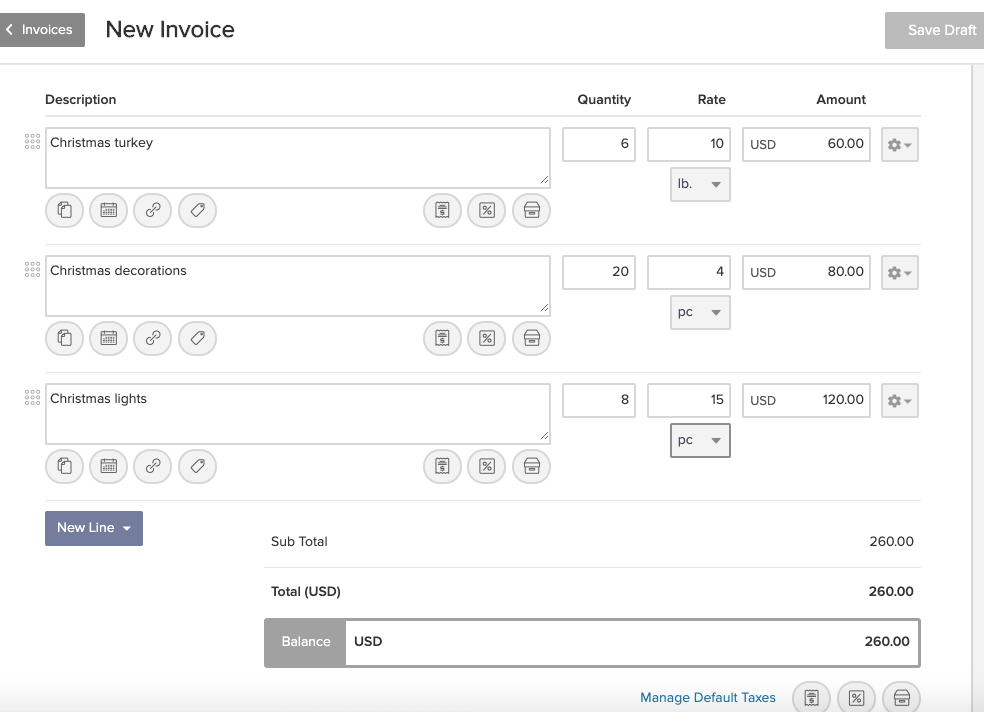Image resolution: width=984 pixels, height=712 pixels.
Task: Click link icon under Christmas lights line
Action: click(153, 466)
